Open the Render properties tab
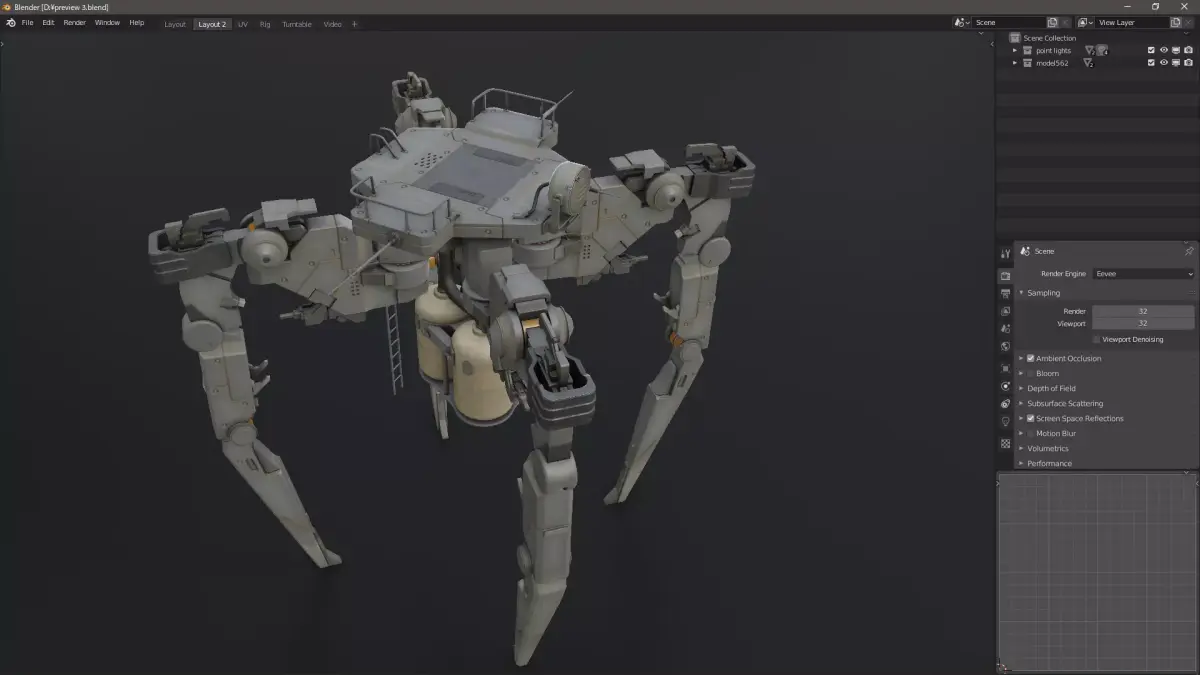Screen dimensions: 1200x675 [x=1006, y=276]
